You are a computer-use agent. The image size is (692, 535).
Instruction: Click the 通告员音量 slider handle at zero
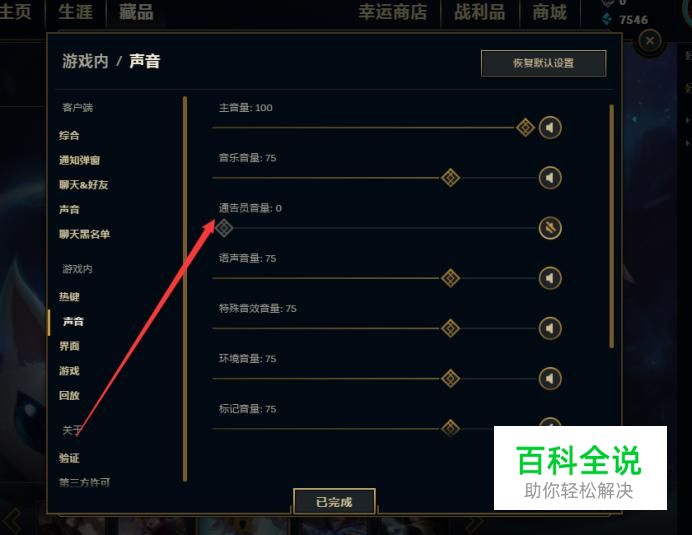coord(224,228)
